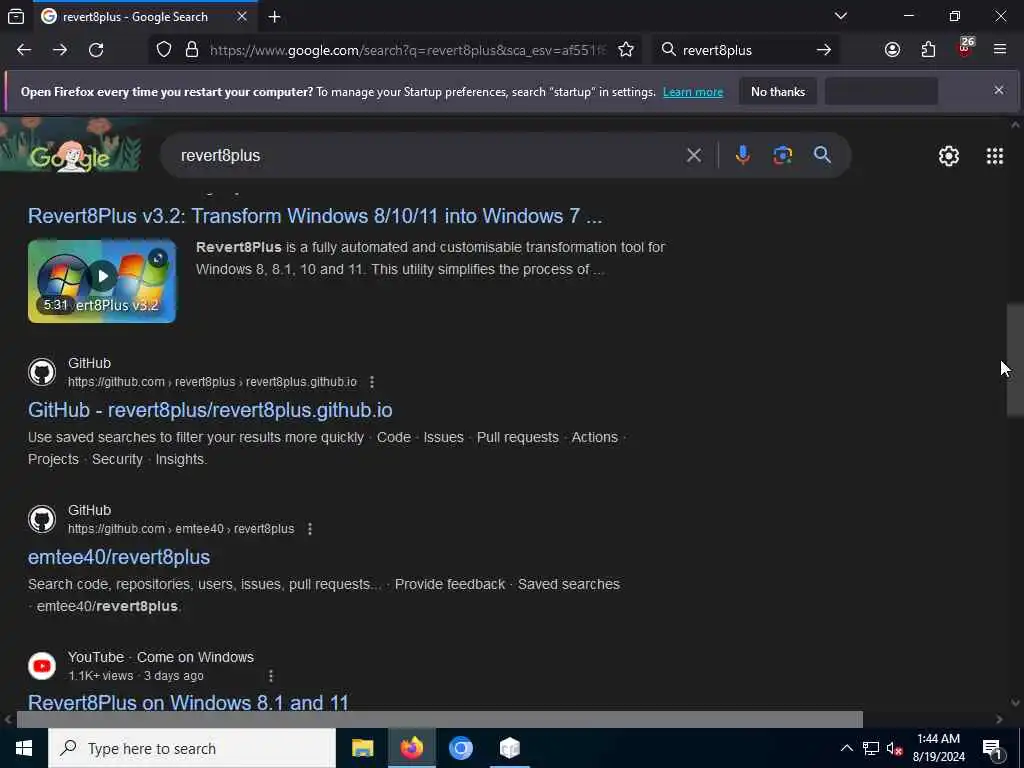Click YouTube favicon of Come on Windows
The image size is (1024, 768).
coord(42,666)
